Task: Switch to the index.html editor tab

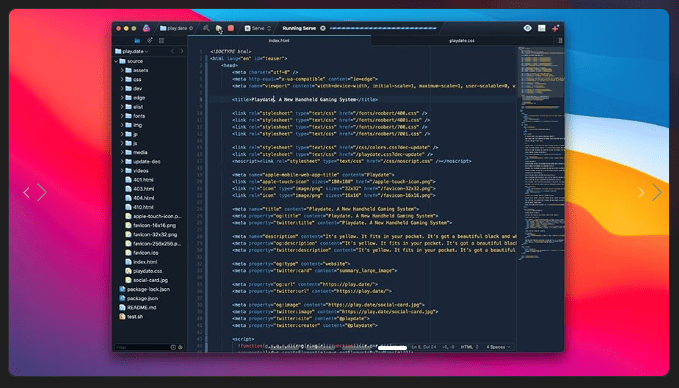Action: point(279,41)
